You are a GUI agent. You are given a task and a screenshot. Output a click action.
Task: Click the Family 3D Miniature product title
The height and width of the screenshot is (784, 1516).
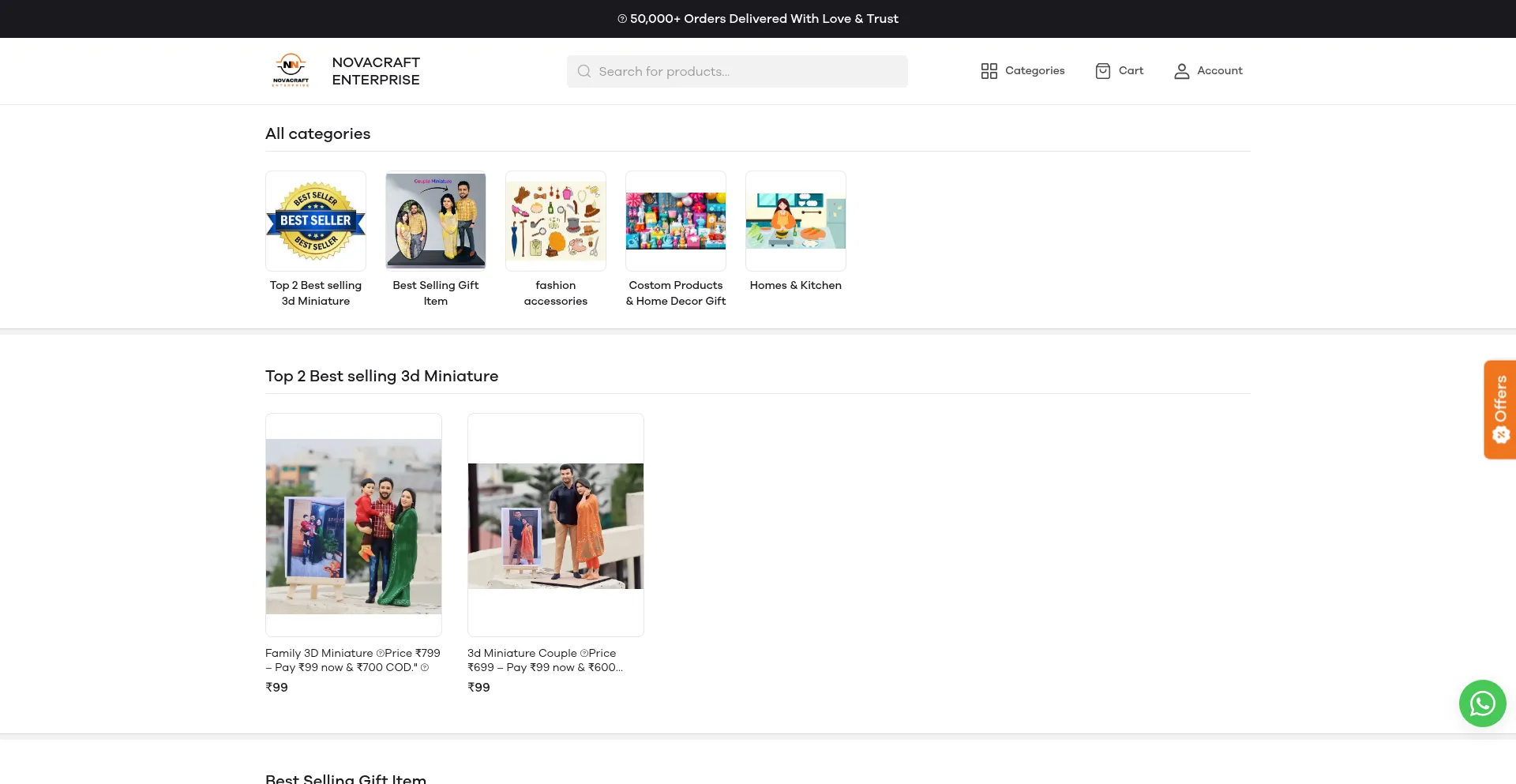click(353, 660)
